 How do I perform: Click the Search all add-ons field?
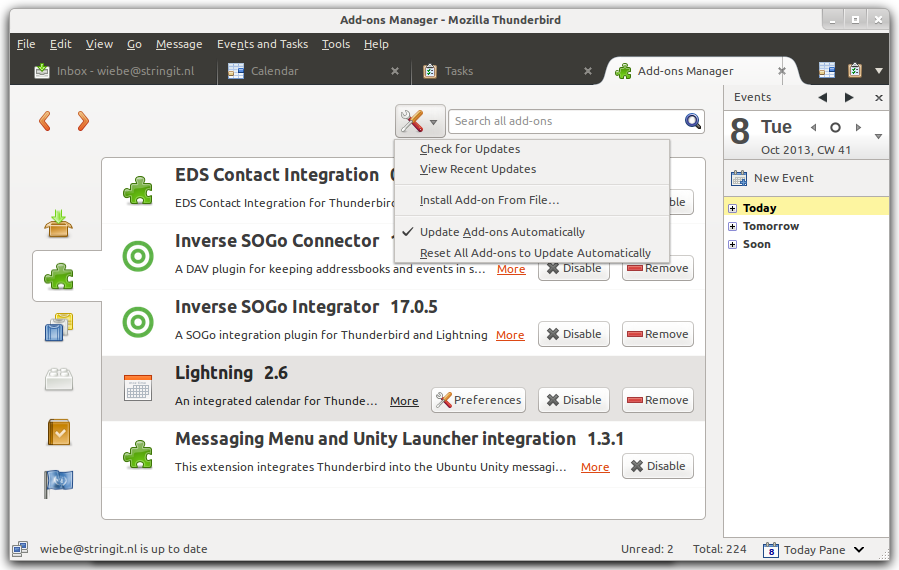pyautogui.click(x=565, y=121)
